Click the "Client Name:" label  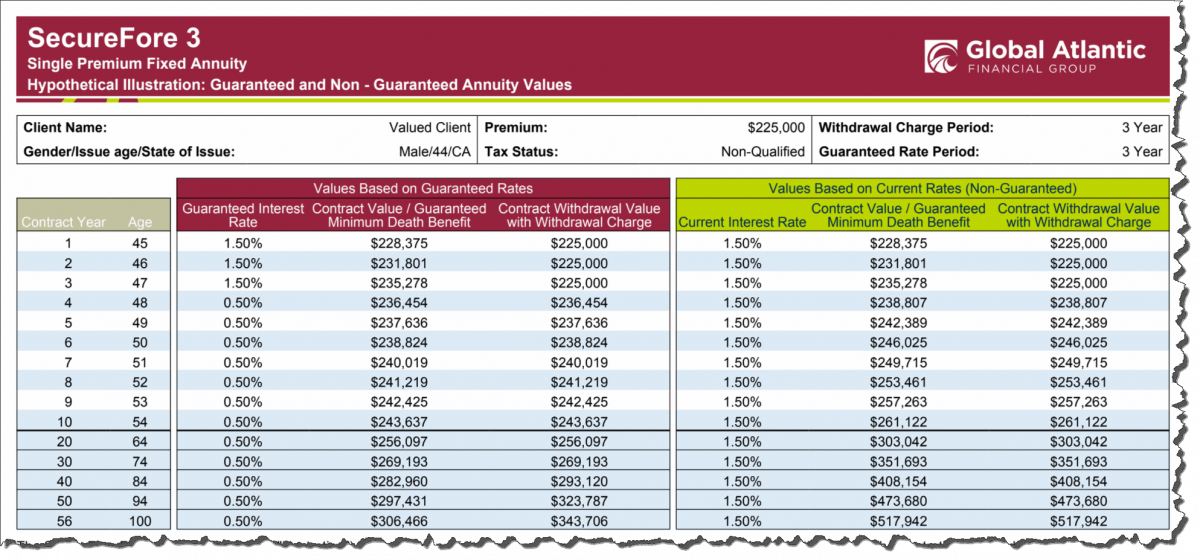(65, 128)
